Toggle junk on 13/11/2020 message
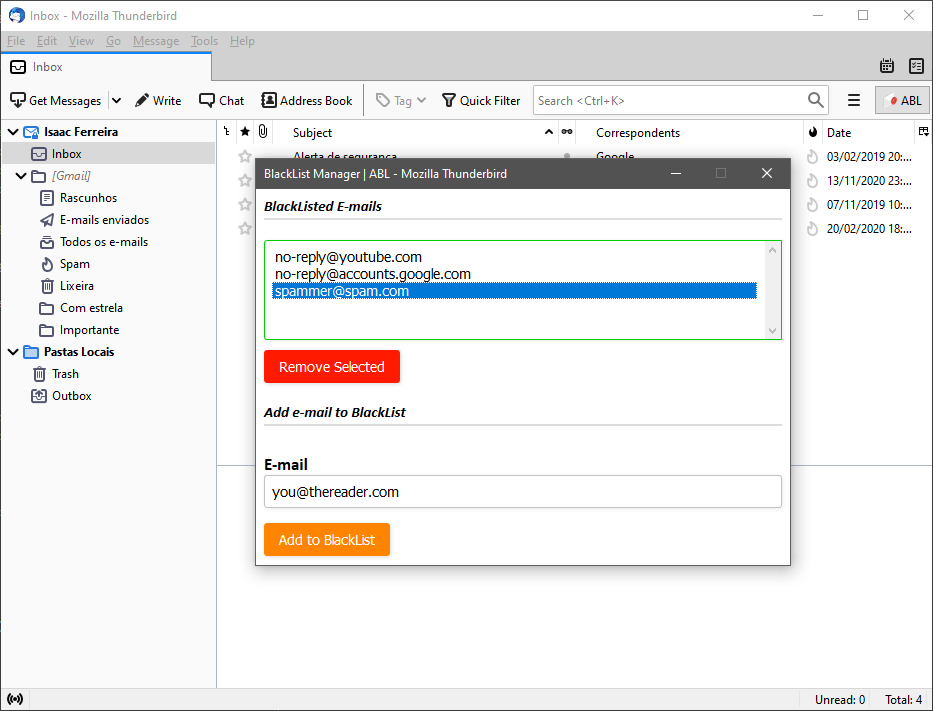 [x=812, y=180]
